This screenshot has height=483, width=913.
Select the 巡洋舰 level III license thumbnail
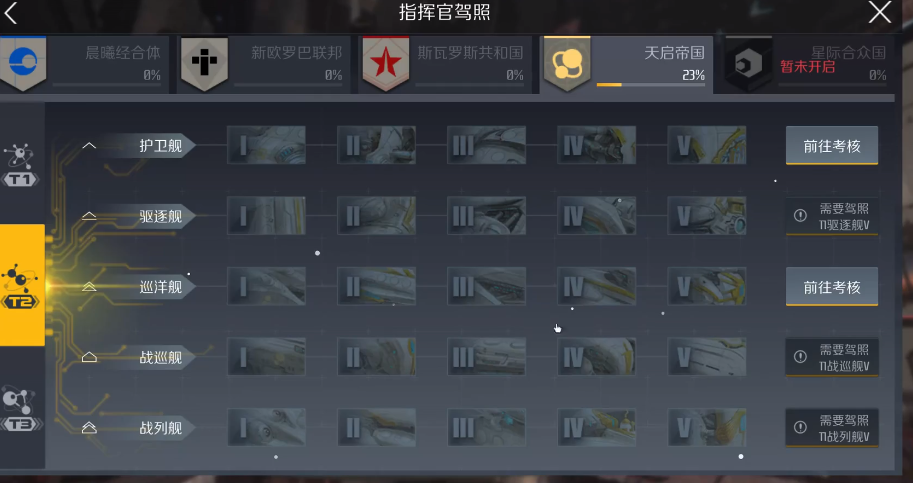point(486,286)
